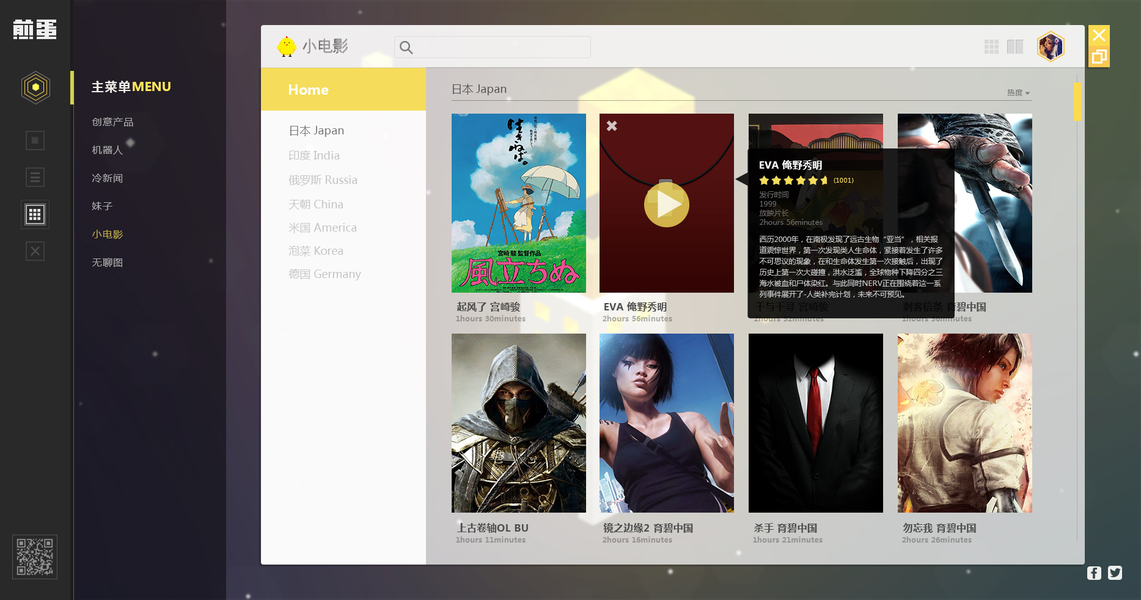Open the user avatar profile
1141x600 pixels.
point(1051,47)
